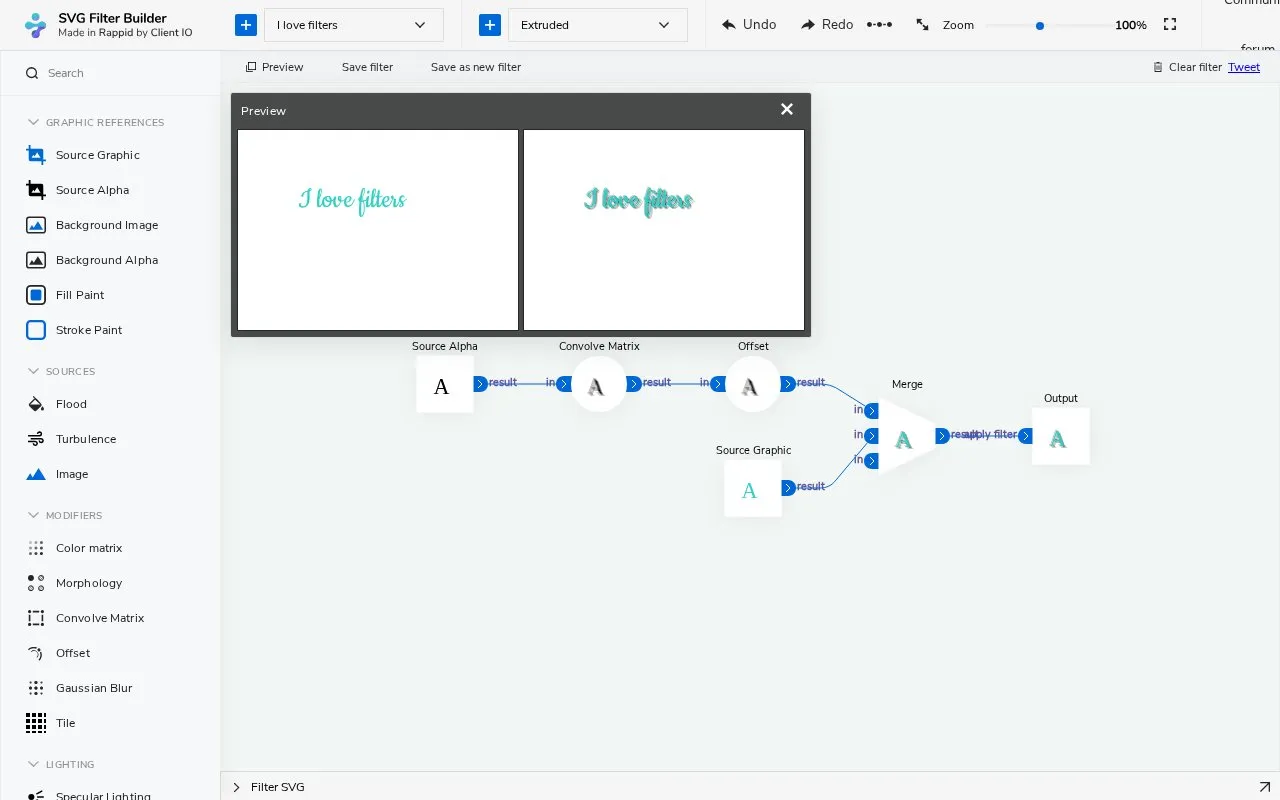Choose the Morphology modifier icon

[36, 583]
